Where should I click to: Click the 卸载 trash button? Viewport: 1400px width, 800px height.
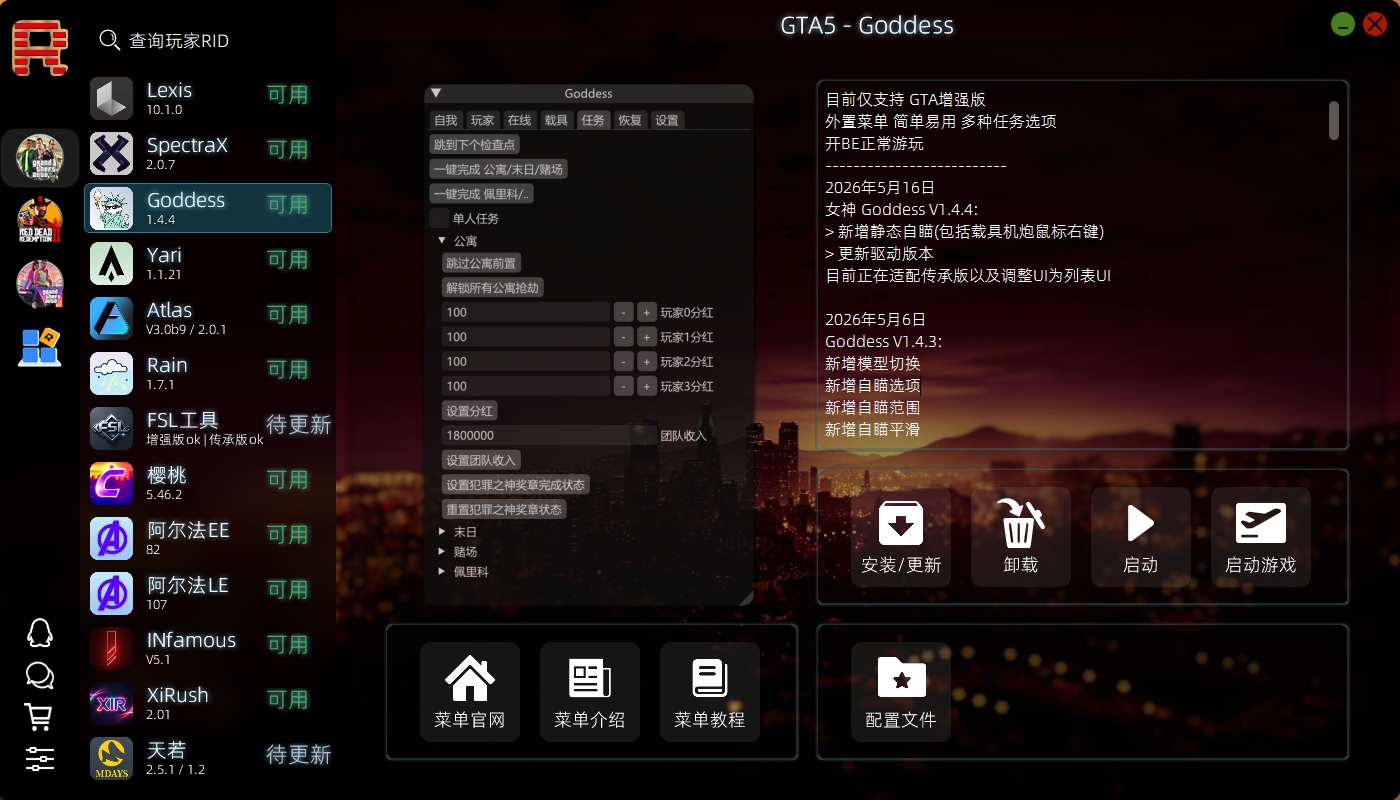pos(1021,537)
